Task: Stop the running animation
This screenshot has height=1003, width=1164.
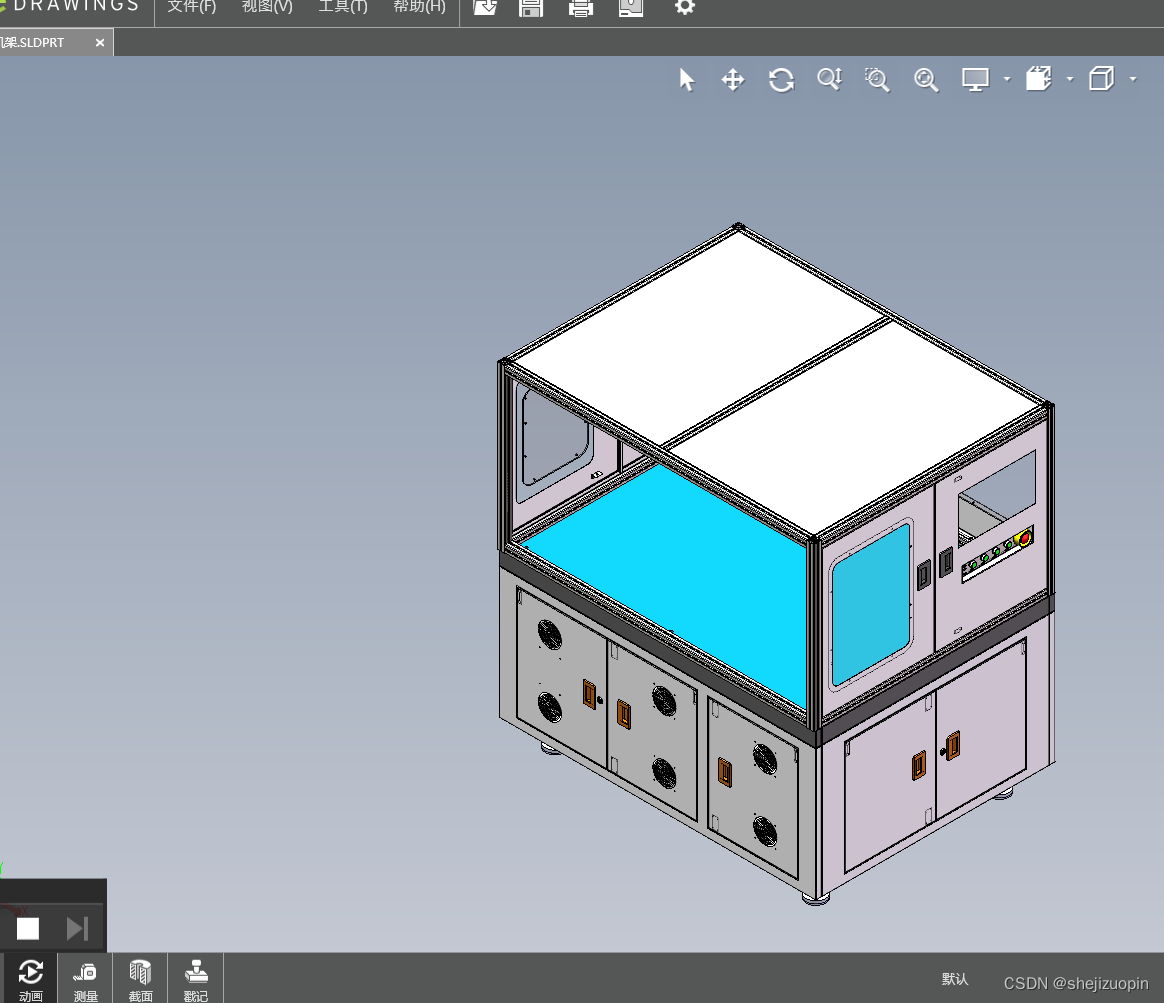Action: tap(27, 929)
